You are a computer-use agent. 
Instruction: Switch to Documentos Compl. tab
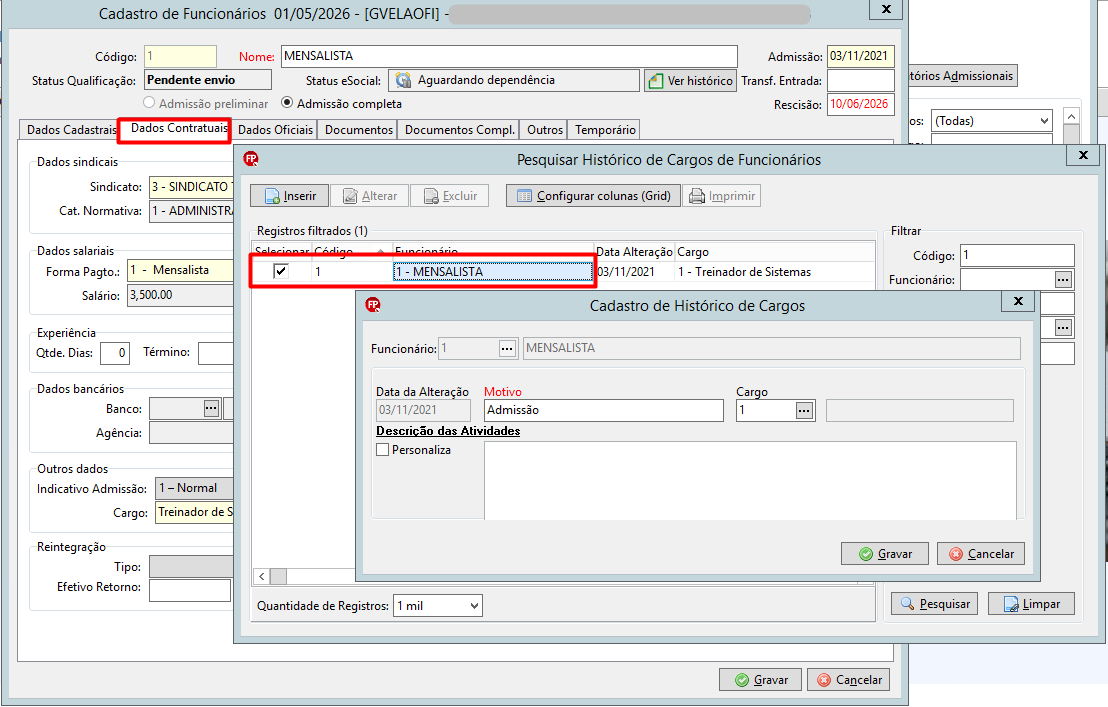[459, 130]
